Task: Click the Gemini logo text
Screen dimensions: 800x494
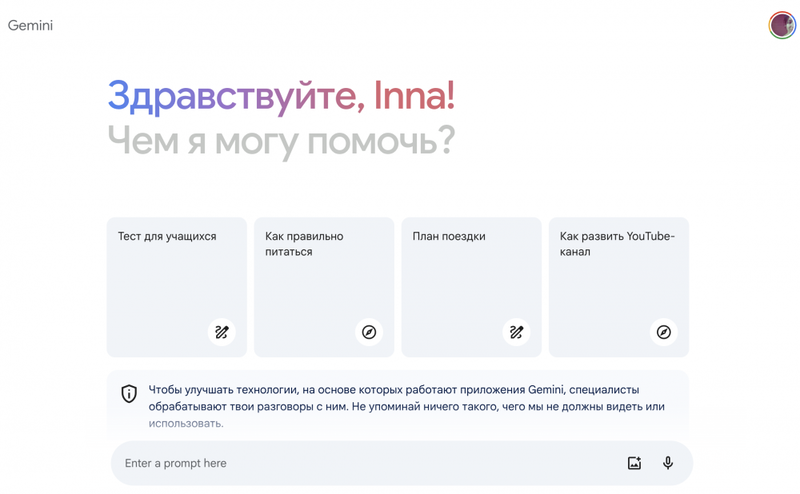Action: point(30,26)
